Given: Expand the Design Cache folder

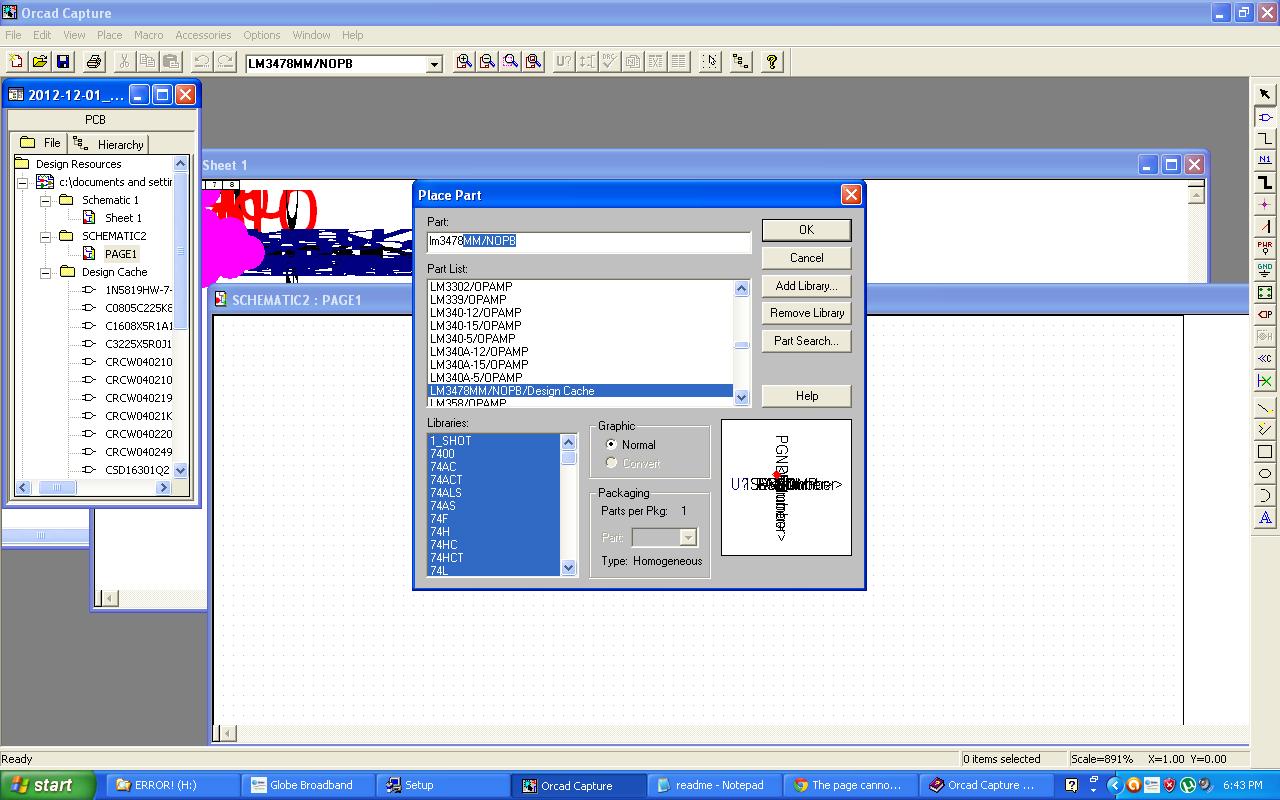Looking at the screenshot, I should pyautogui.click(x=45, y=271).
